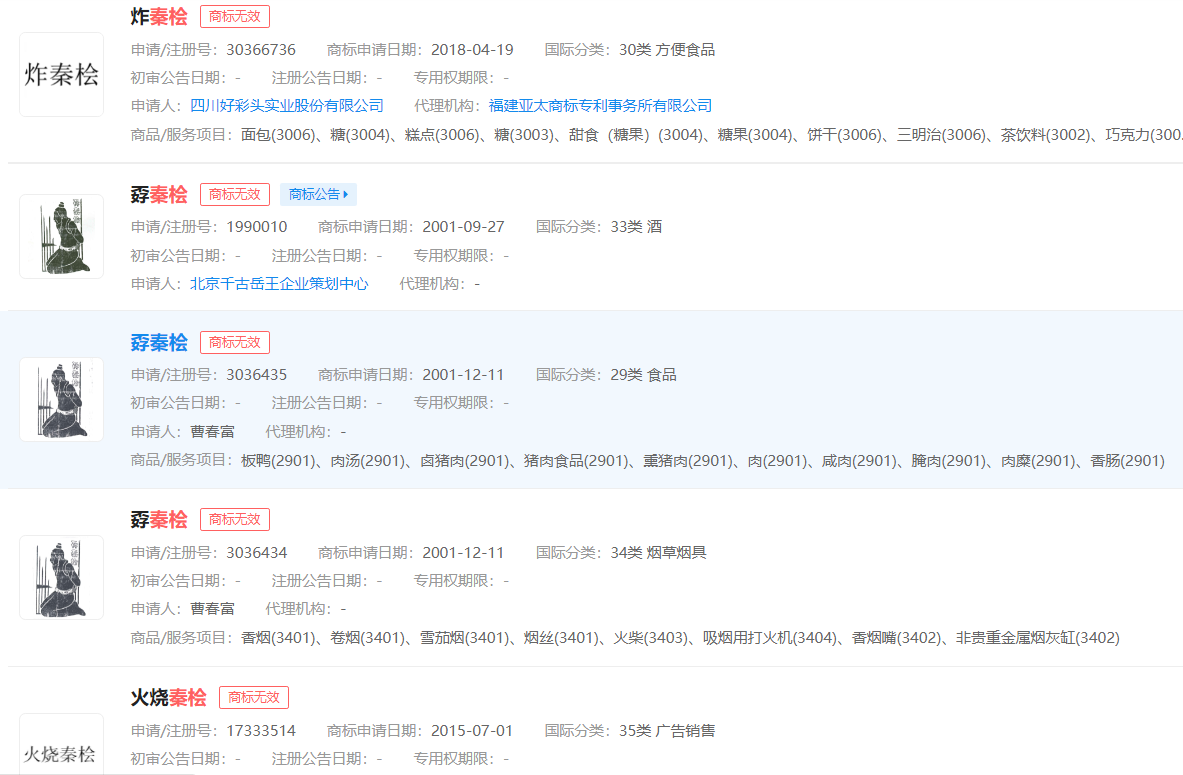Open 孬秦桧 title of the 33类 酒 entry
1183x775 pixels.
[x=158, y=194]
